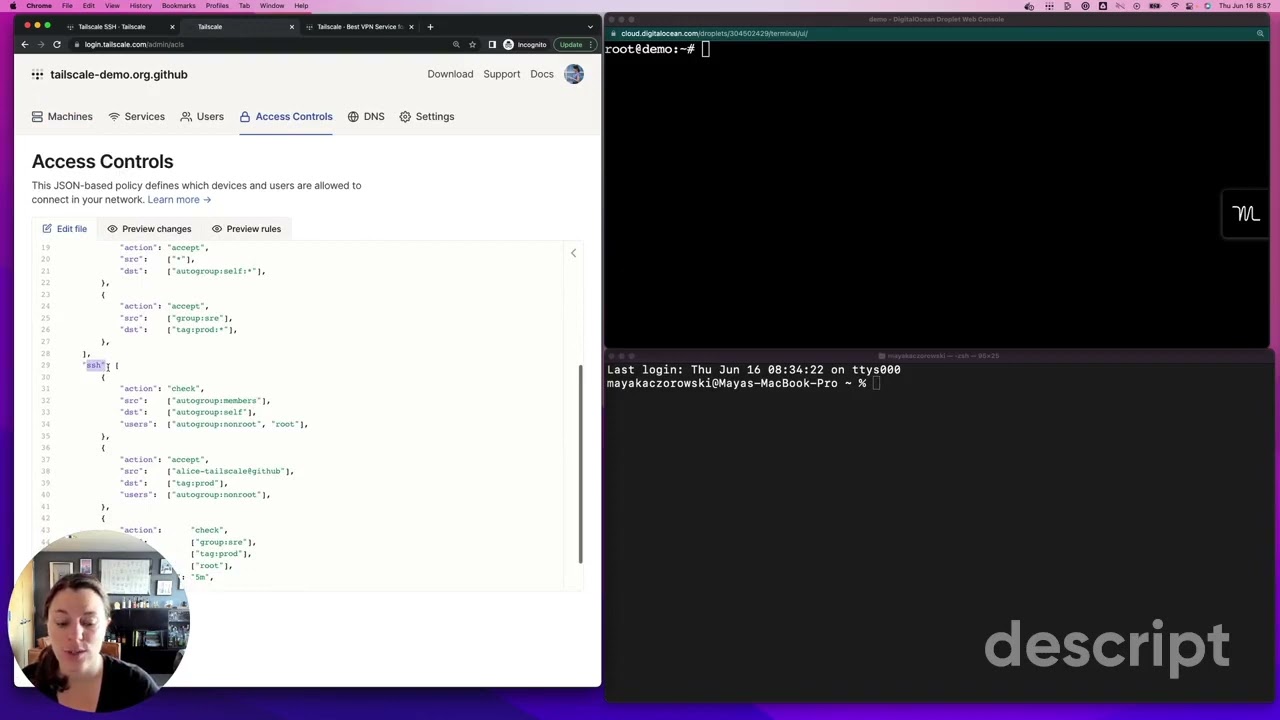Click the "autogroup:members" value in editor
Image resolution: width=1280 pixels, height=720 pixels.
click(x=218, y=401)
